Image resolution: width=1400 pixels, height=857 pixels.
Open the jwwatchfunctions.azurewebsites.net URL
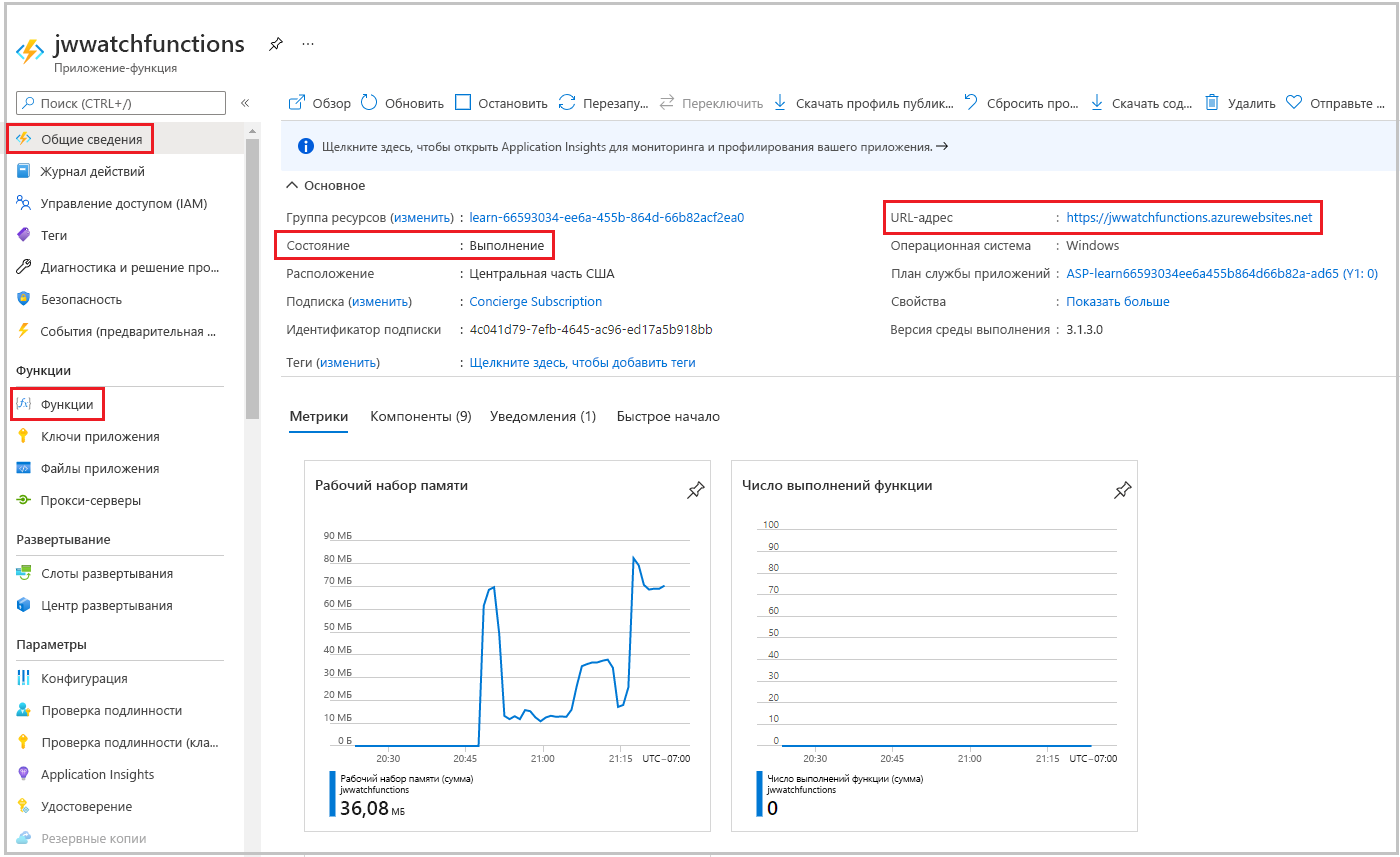coord(1189,217)
